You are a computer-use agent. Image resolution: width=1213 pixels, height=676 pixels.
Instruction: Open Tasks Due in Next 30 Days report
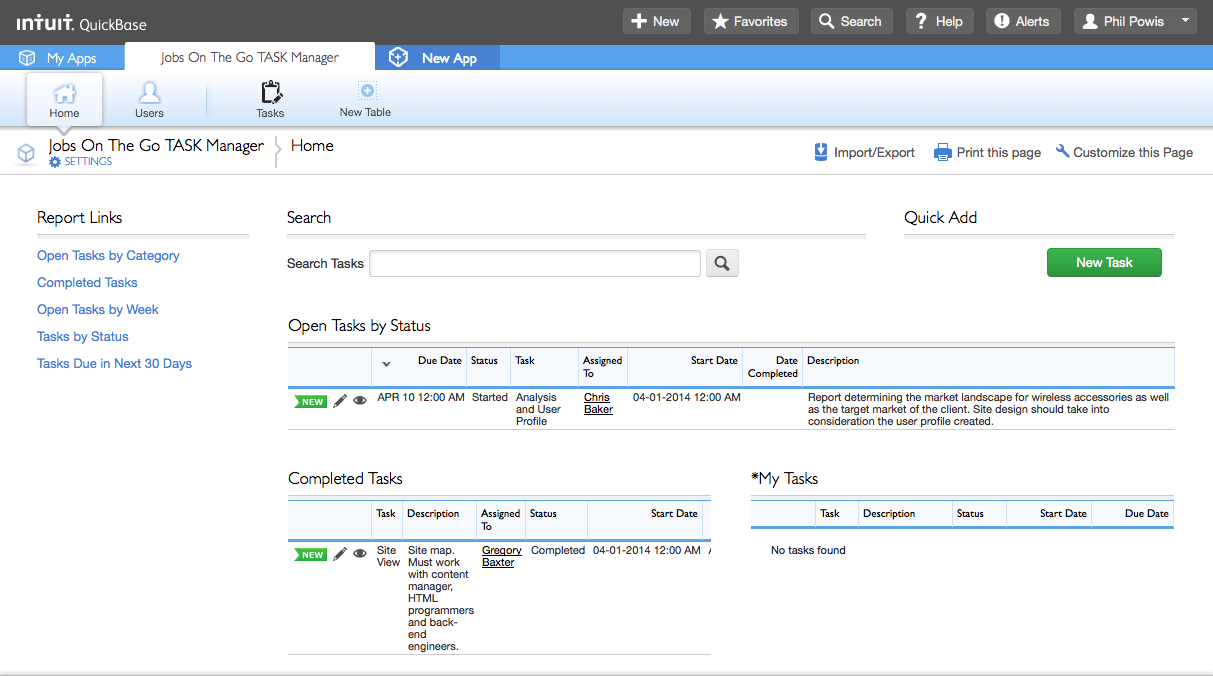114,363
